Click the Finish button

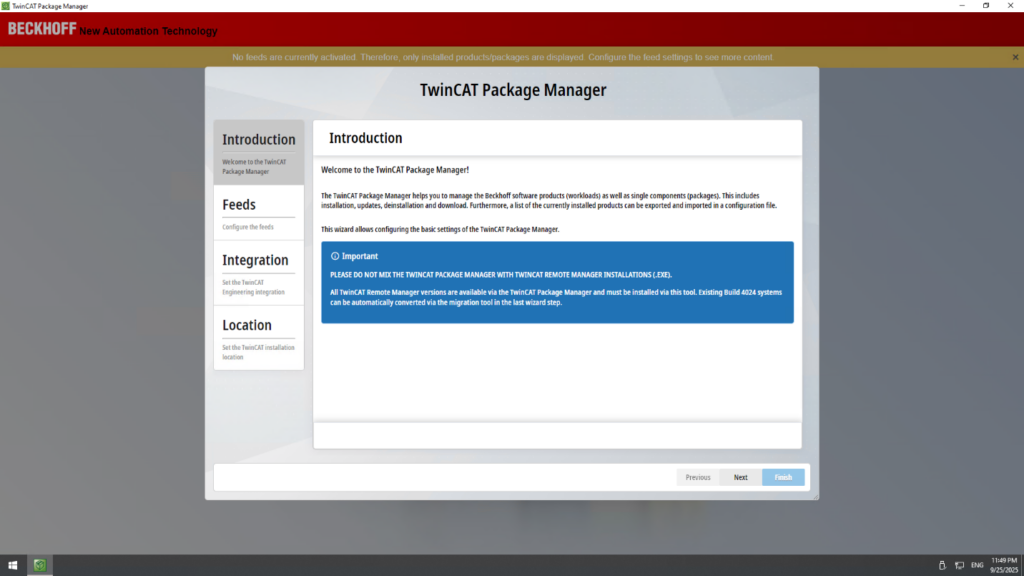pyautogui.click(x=783, y=477)
